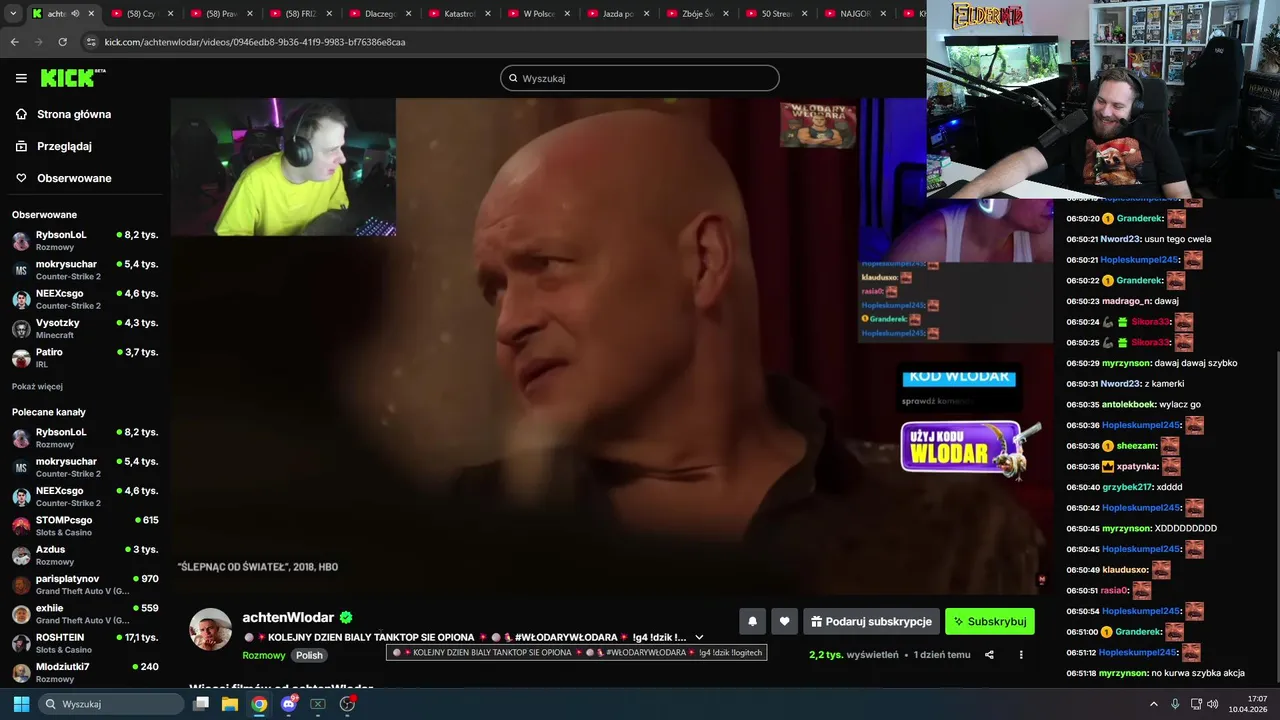Click the volume tray icon

click(x=1212, y=704)
